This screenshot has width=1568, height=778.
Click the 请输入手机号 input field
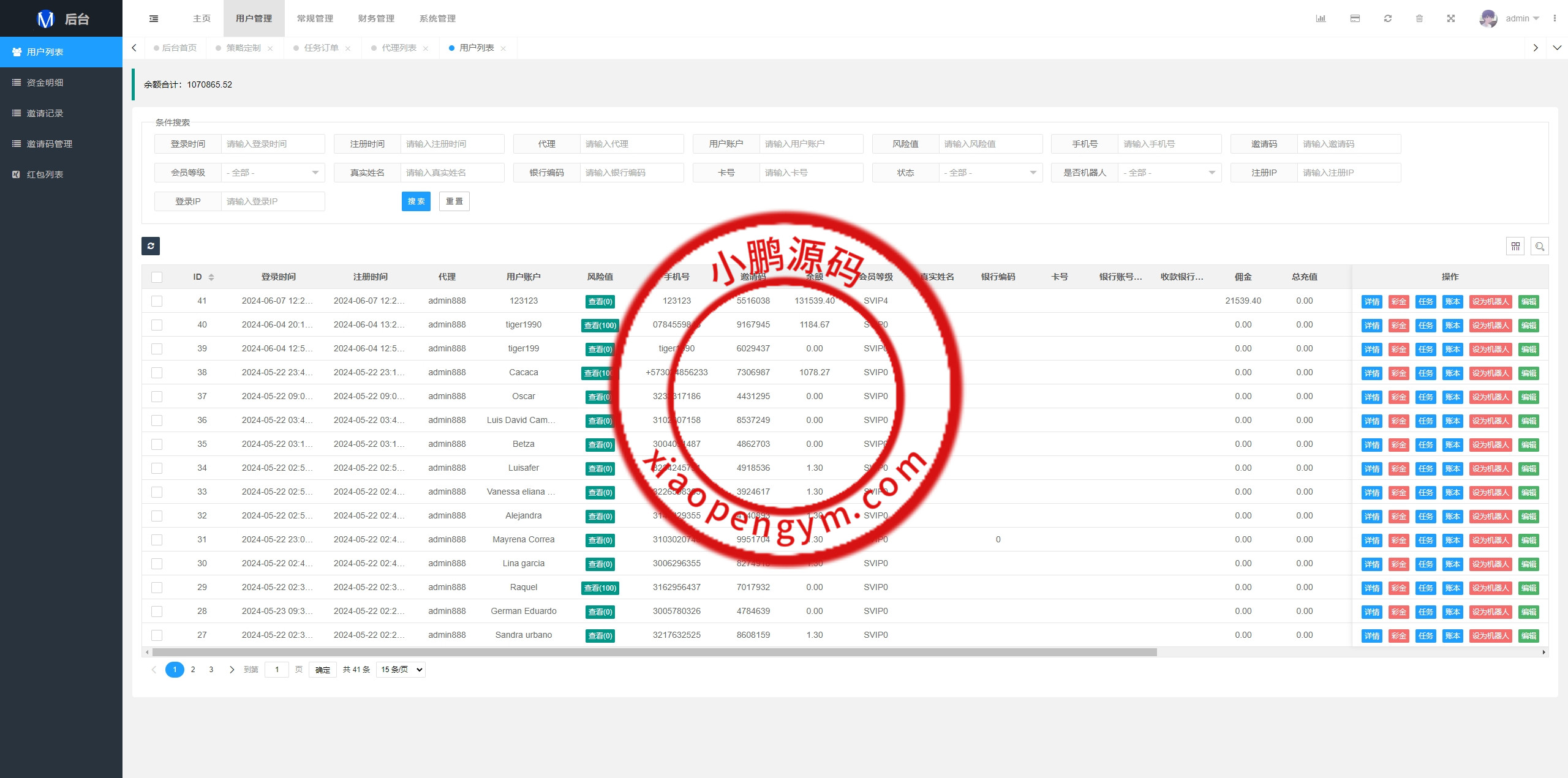[x=1169, y=144]
